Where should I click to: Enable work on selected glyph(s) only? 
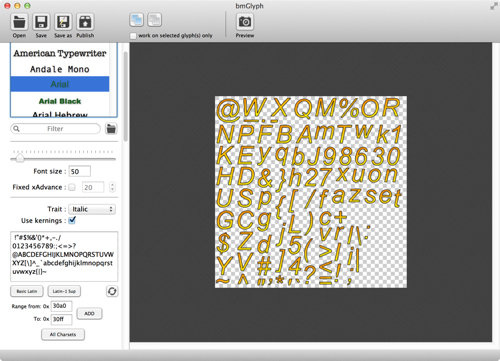pos(133,36)
